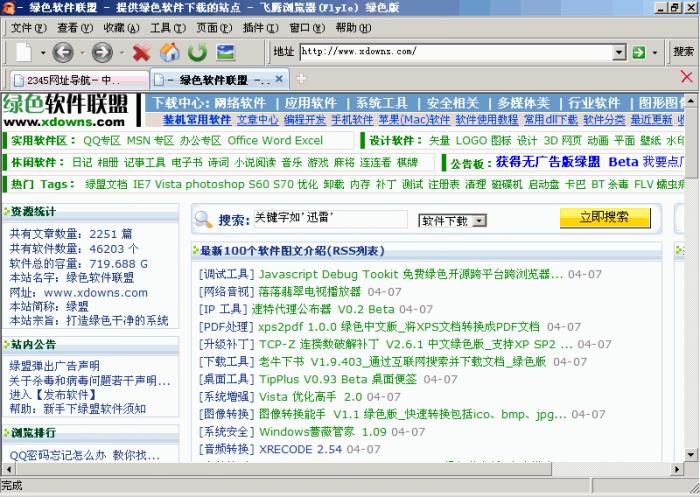Open the Go button dropdown arrow

point(655,53)
